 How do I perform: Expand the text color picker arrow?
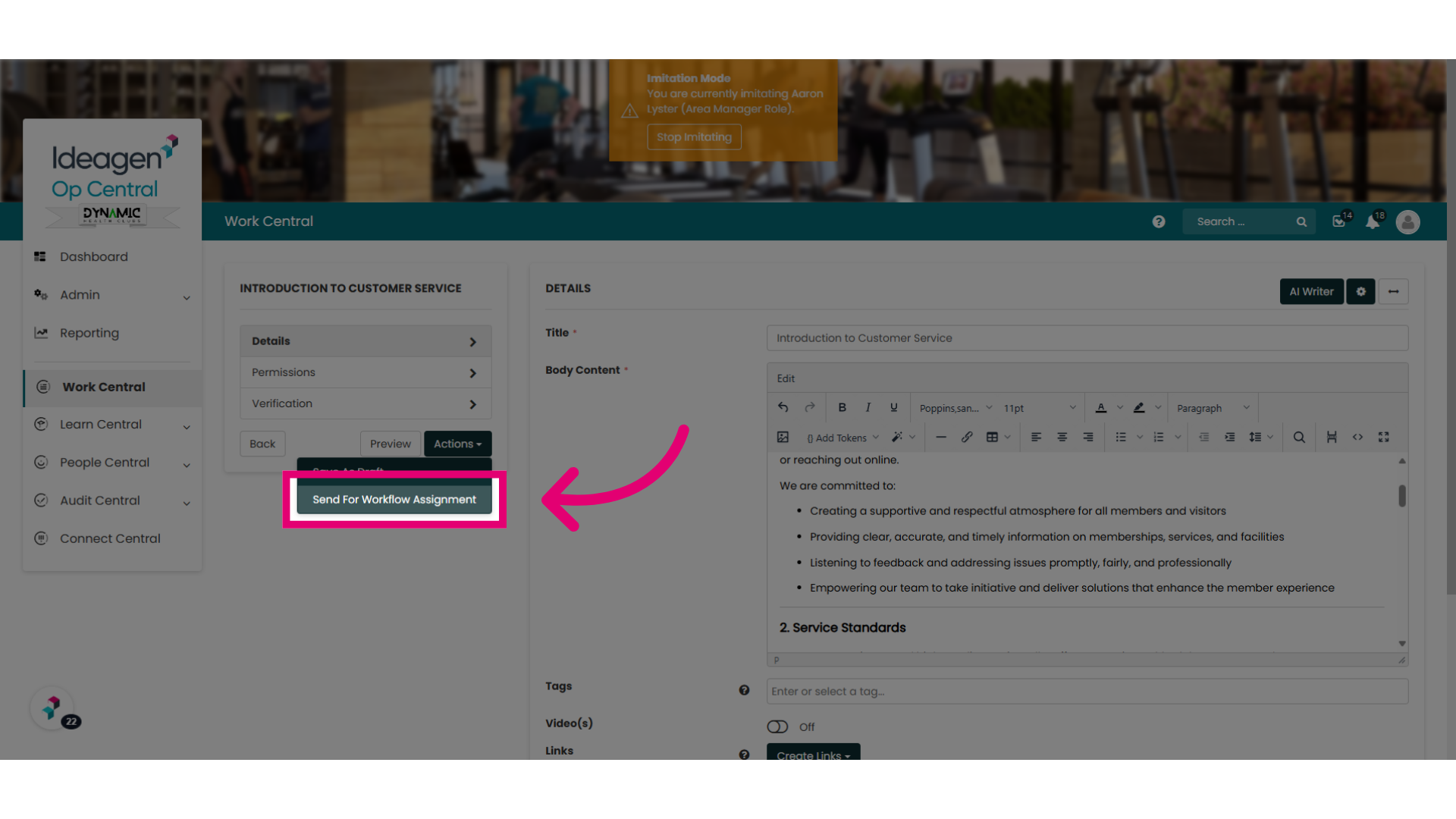tap(1120, 407)
